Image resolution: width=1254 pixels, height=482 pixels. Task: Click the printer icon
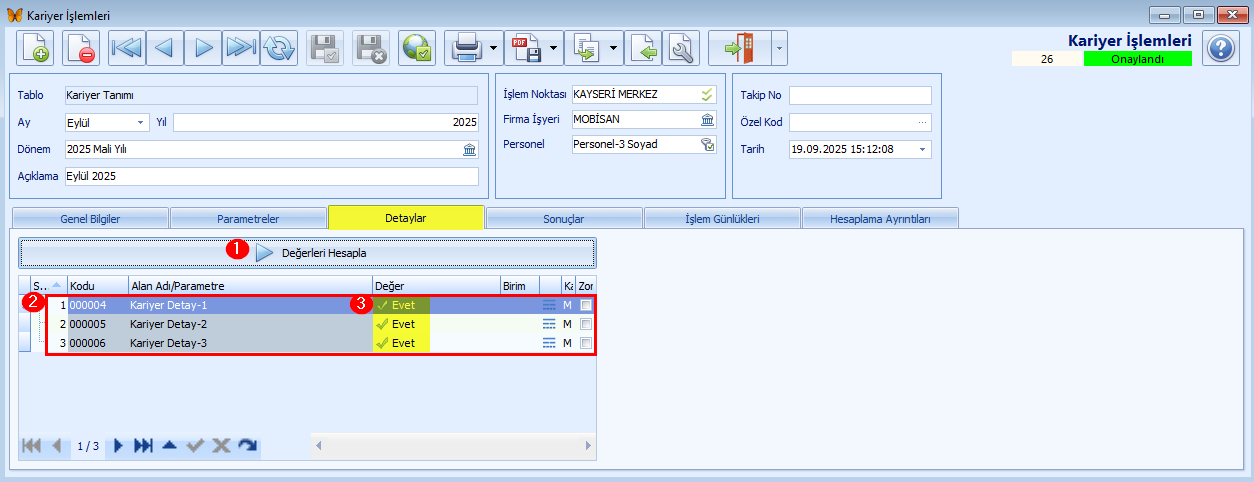point(467,48)
